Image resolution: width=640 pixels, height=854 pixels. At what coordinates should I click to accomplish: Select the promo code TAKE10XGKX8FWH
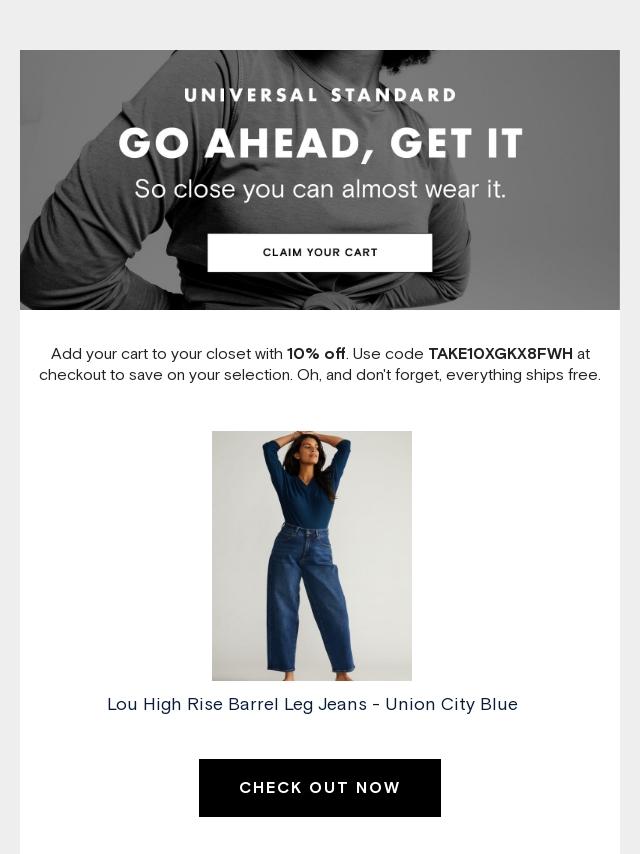(501, 354)
